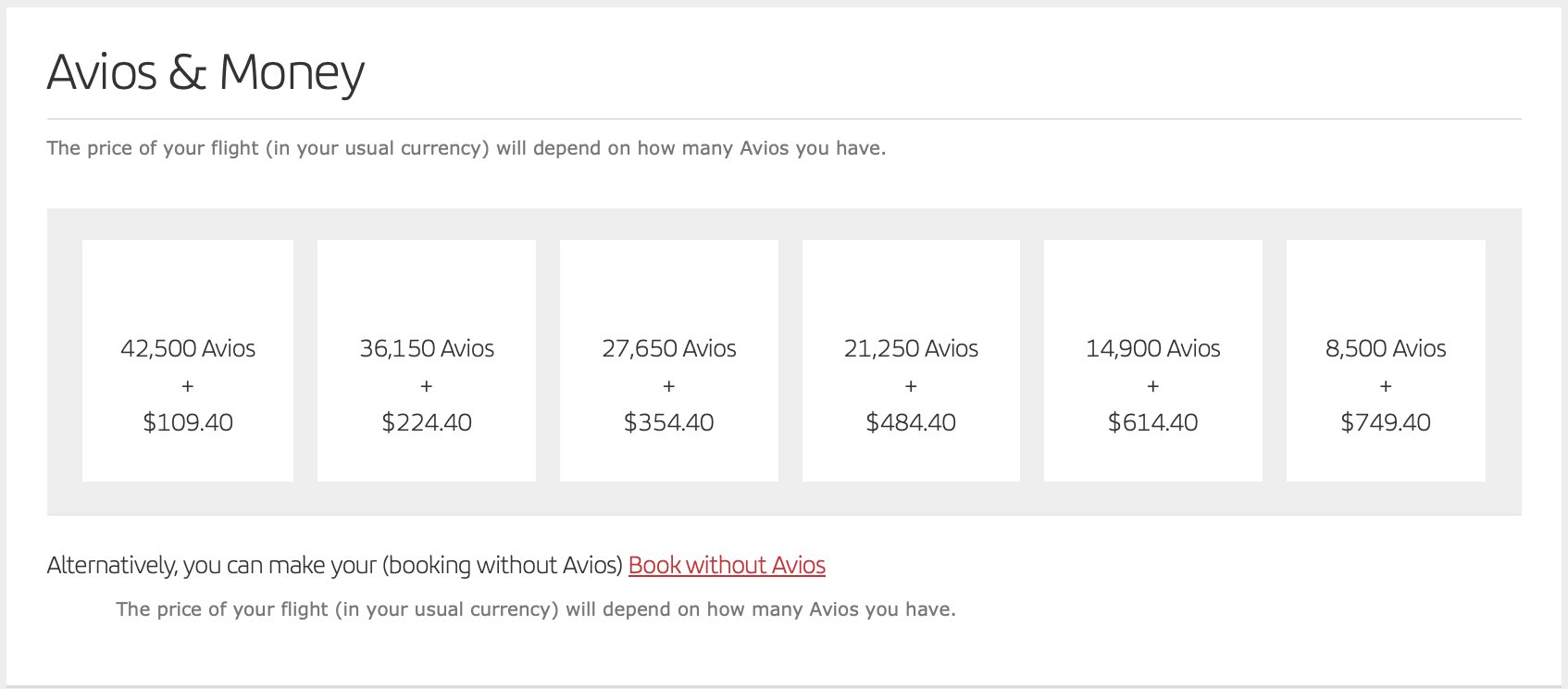The height and width of the screenshot is (689, 1568).
Task: Select the 36,150 Avios + $224.40 option
Action: (427, 360)
